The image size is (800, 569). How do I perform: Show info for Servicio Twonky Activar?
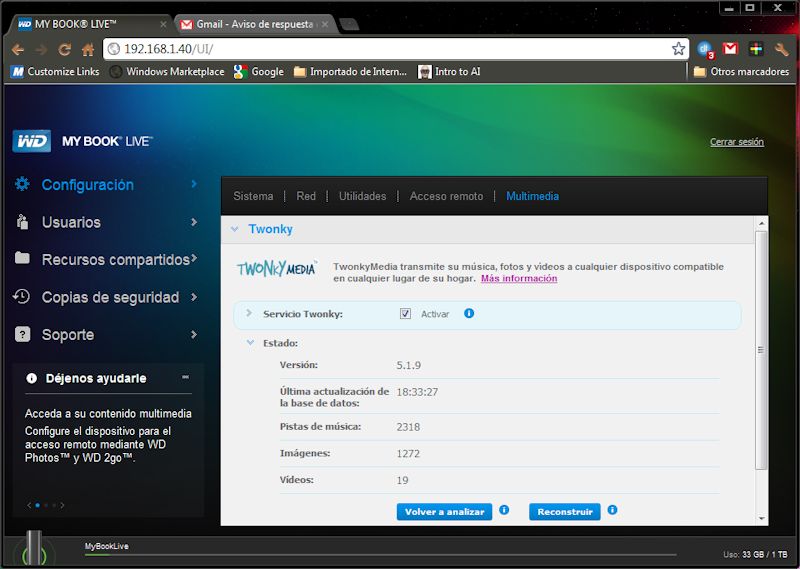[469, 313]
